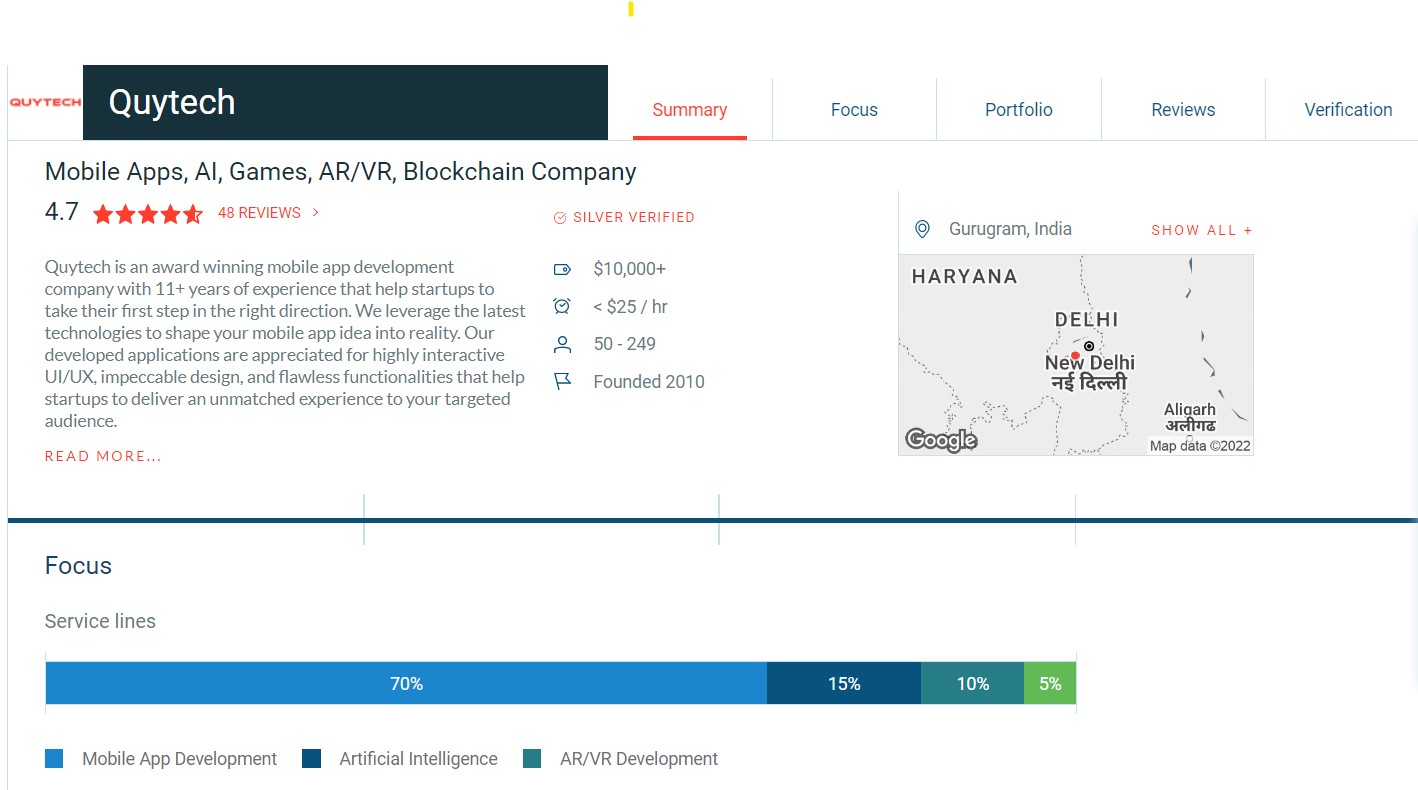Click the 50 - 249 employees text
This screenshot has width=1418, height=790.
pyautogui.click(x=625, y=344)
